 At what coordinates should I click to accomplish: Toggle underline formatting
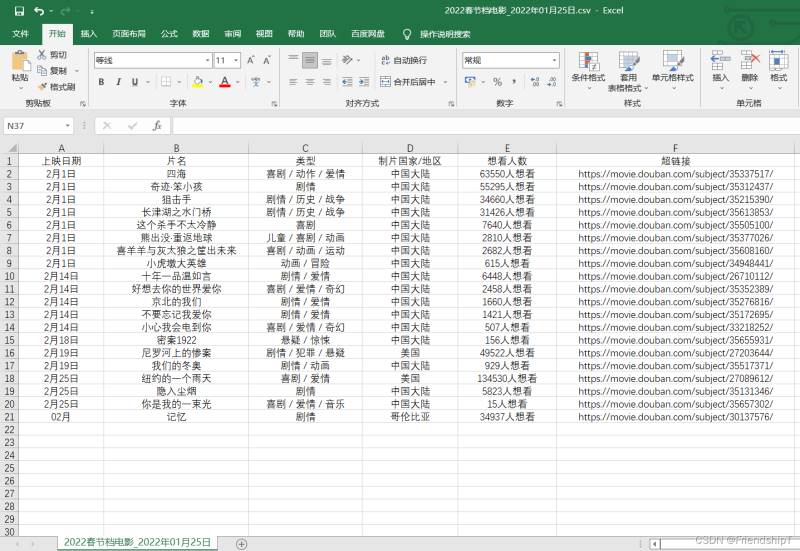[135, 82]
